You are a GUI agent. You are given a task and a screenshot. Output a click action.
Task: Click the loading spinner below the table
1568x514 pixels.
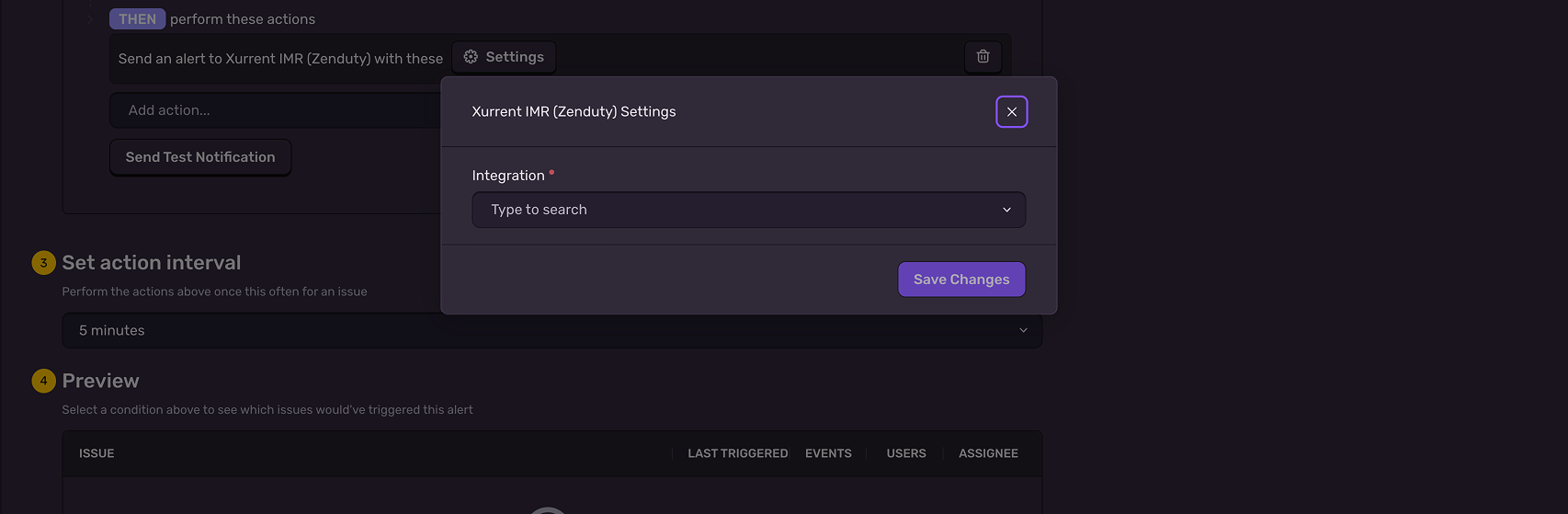548,510
